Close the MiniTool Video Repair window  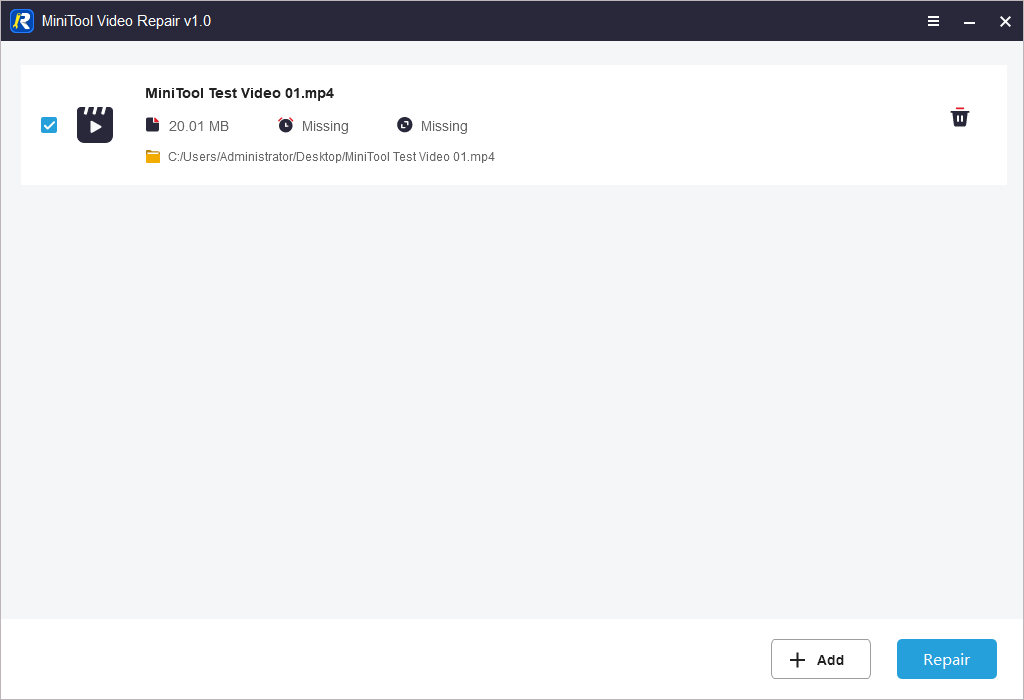click(1005, 21)
